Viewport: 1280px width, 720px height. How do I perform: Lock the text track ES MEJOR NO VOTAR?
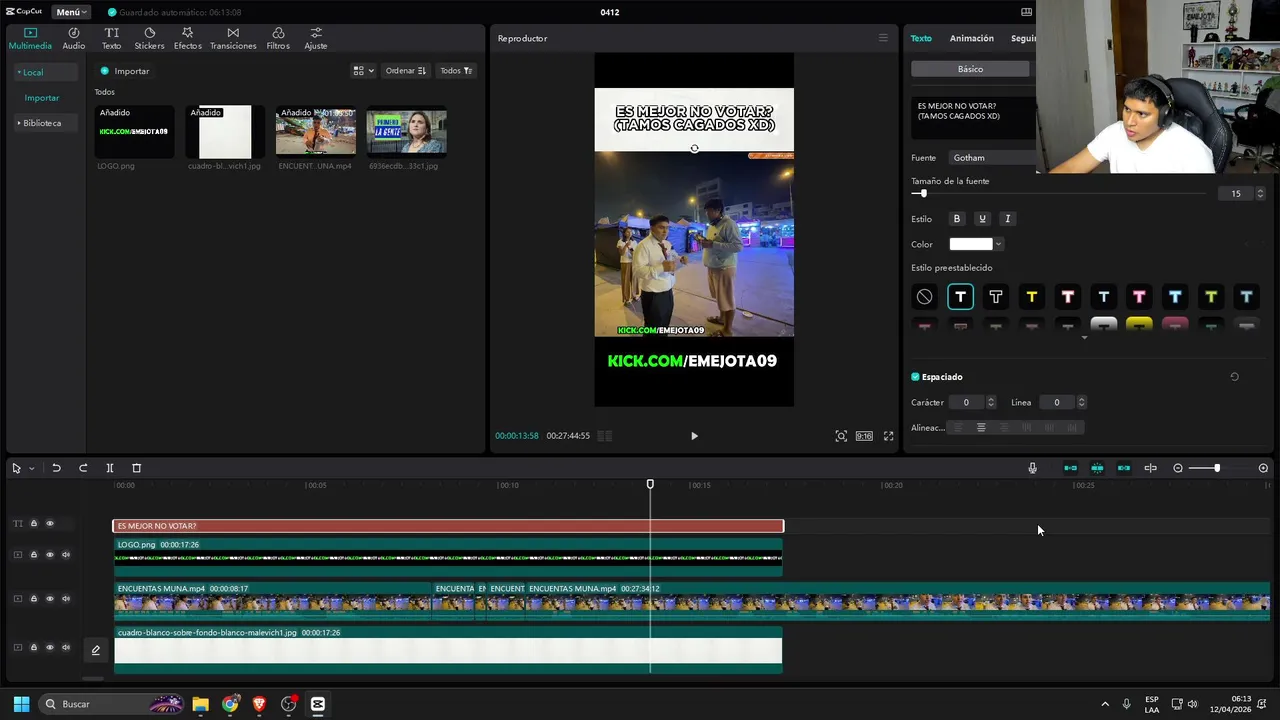pos(33,523)
